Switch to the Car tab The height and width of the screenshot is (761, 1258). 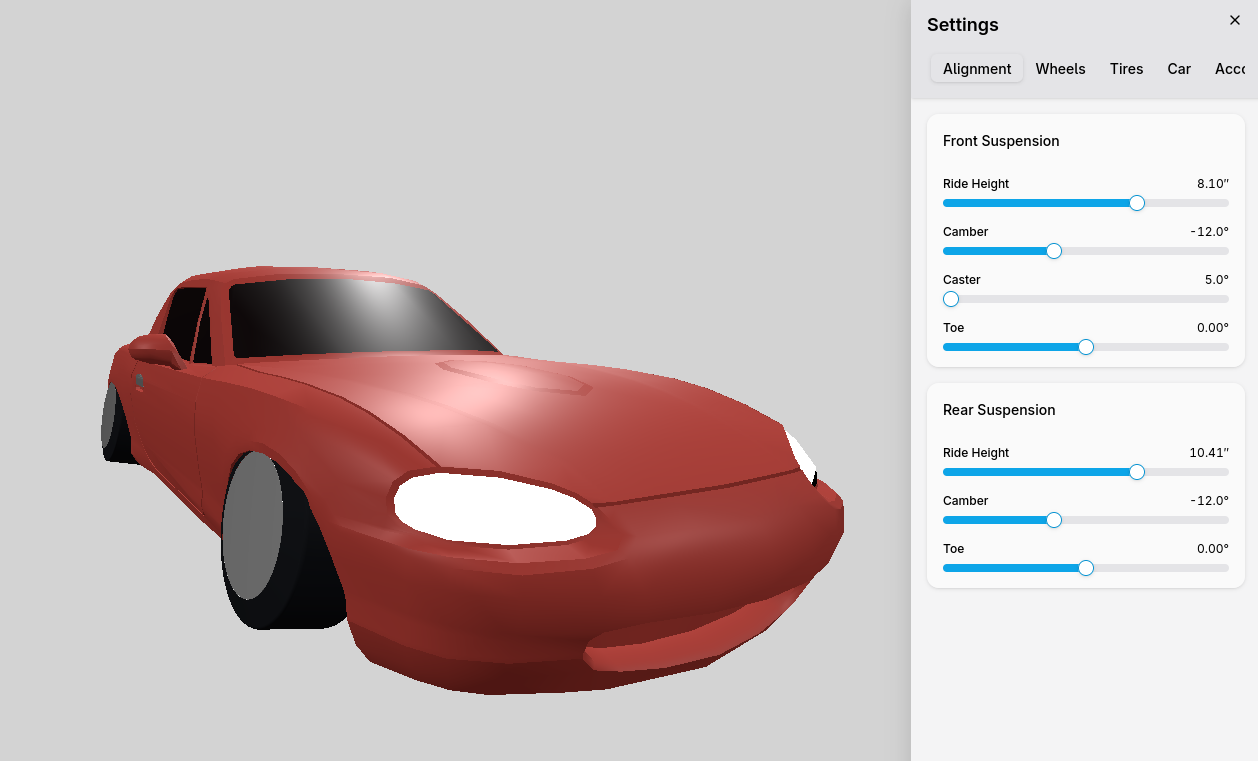click(1179, 69)
